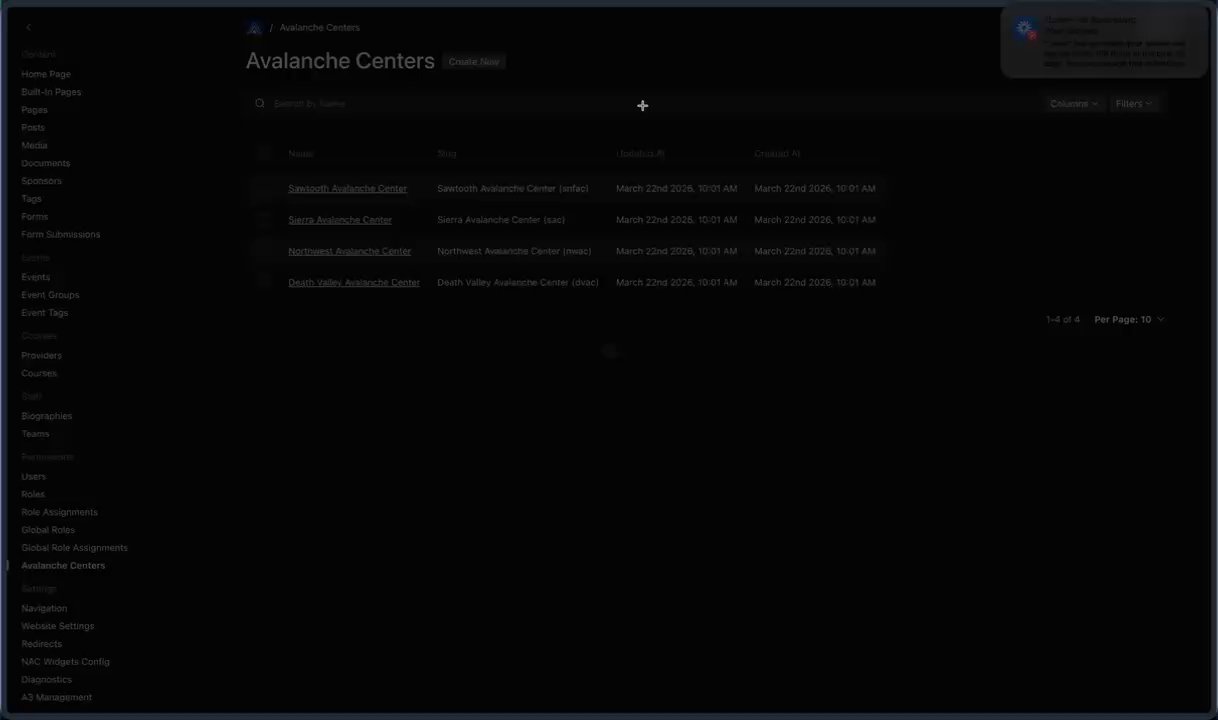Collapse the Permissions sidebar group
The image size is (1218, 720).
[47, 457]
